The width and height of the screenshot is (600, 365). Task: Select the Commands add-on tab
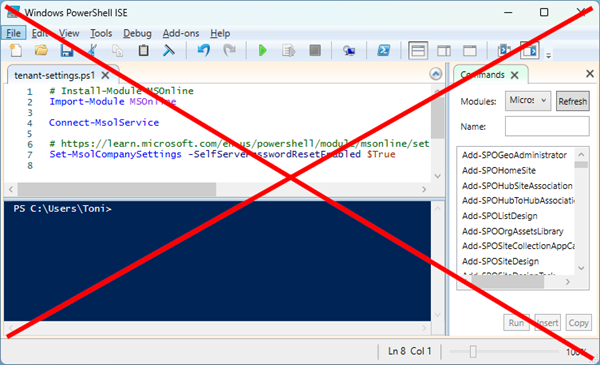pos(482,75)
